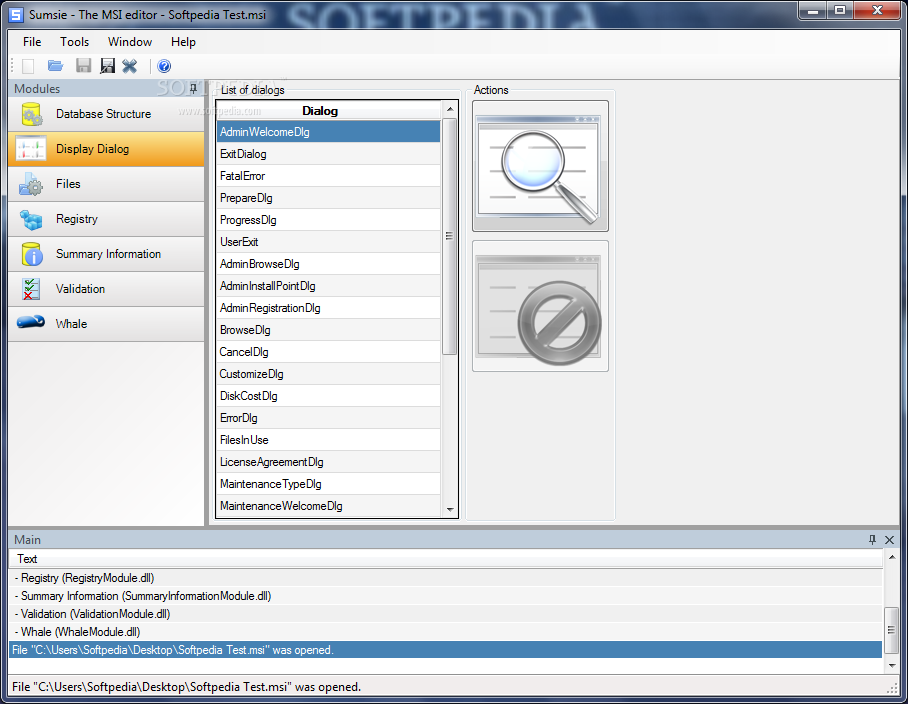The image size is (908, 704).
Task: Click the Save As toolbar icon
Action: (x=107, y=66)
